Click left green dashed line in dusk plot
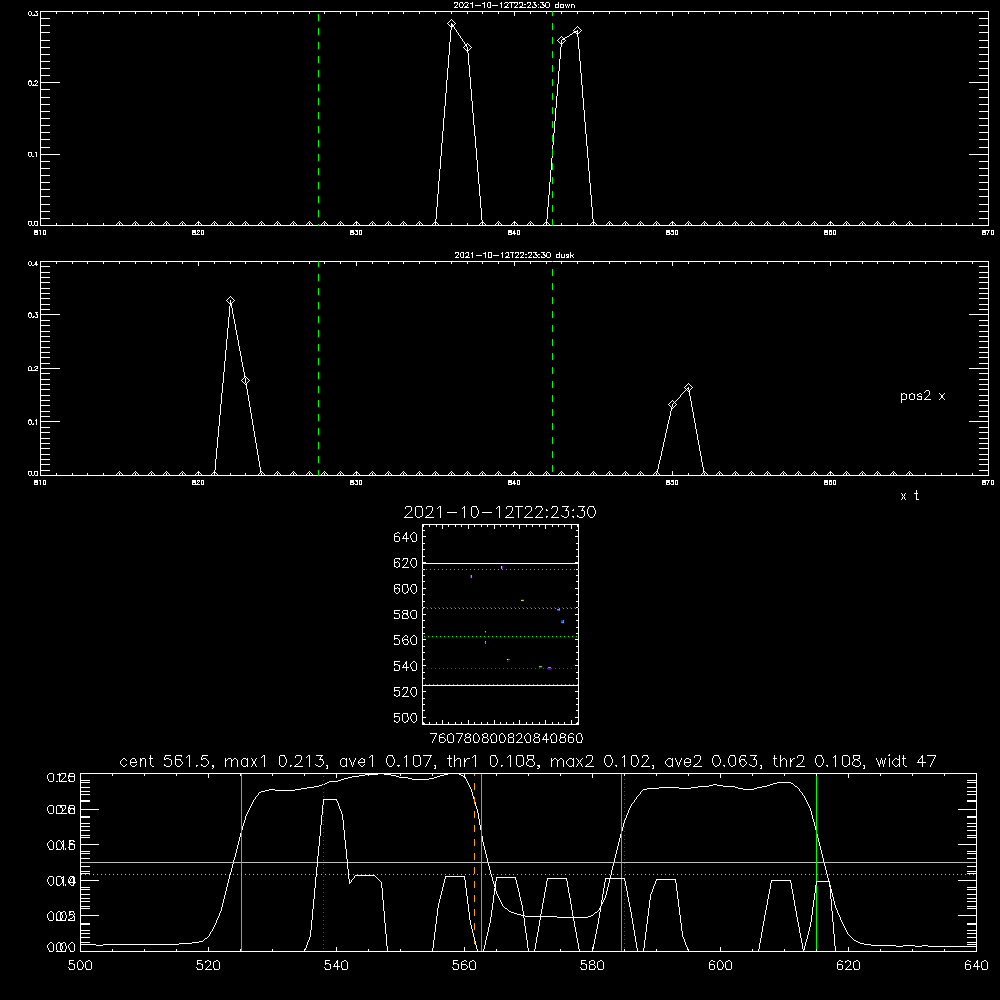The image size is (1000, 1000). (x=318, y=368)
